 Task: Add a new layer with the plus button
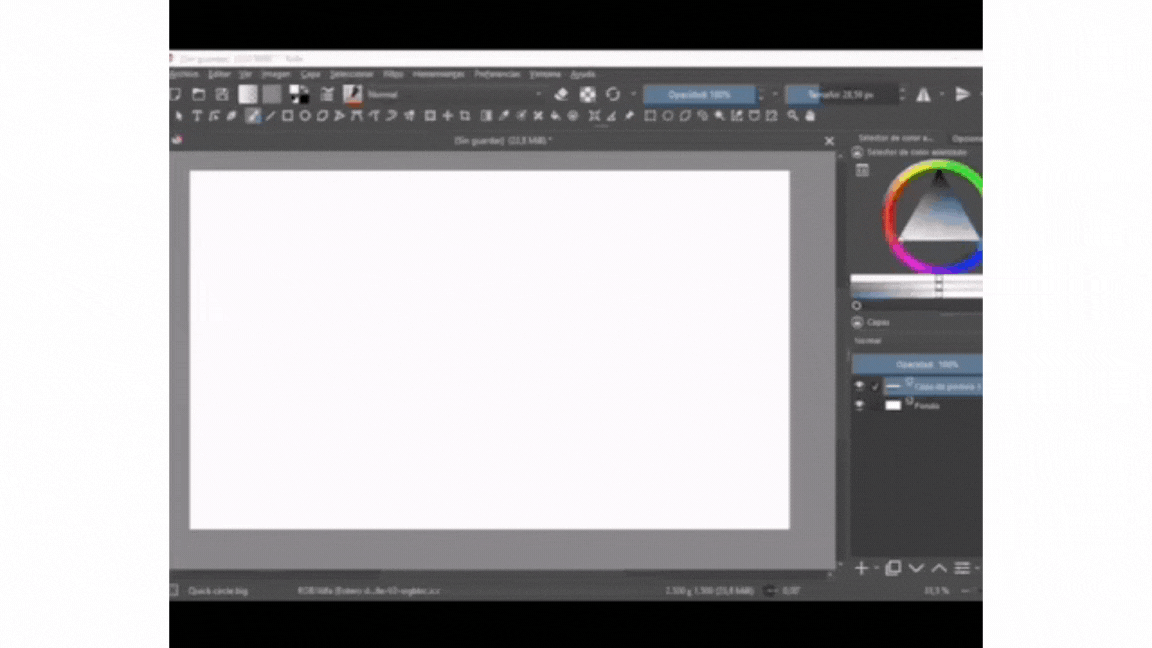(x=861, y=568)
